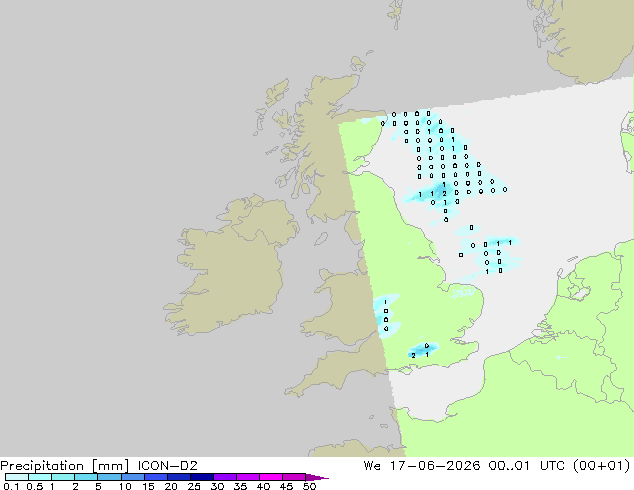The width and height of the screenshot is (634, 490).
Task: Select the legend color segment between 5 and 10
Action: [109, 477]
